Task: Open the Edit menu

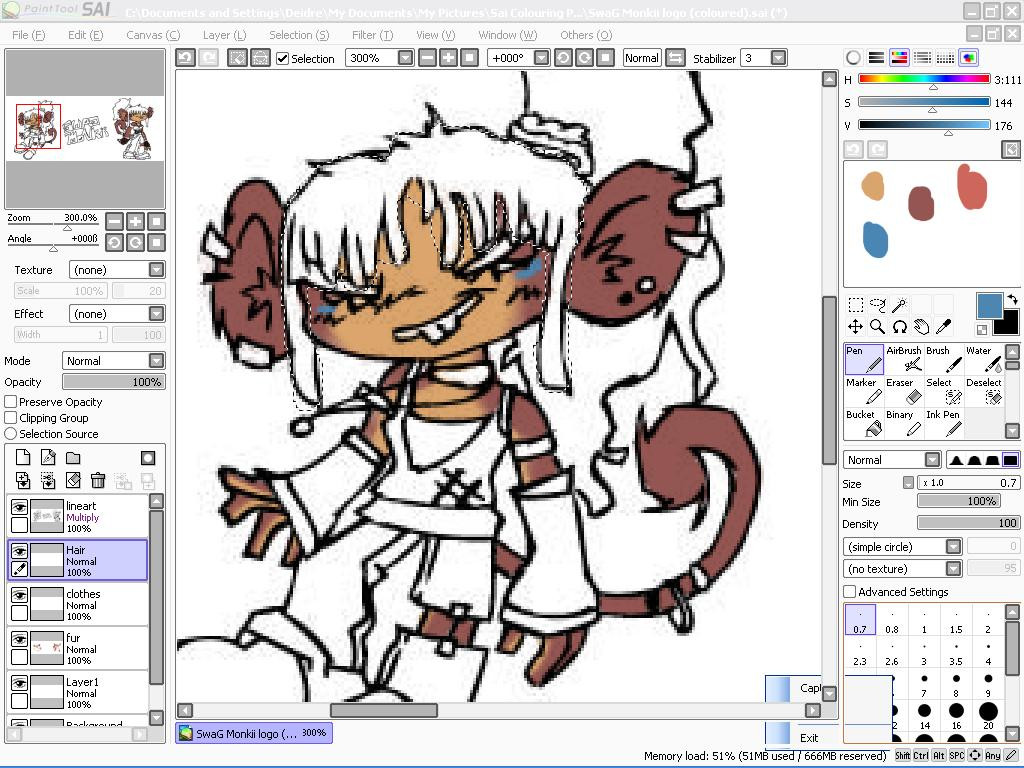Action: click(86, 35)
